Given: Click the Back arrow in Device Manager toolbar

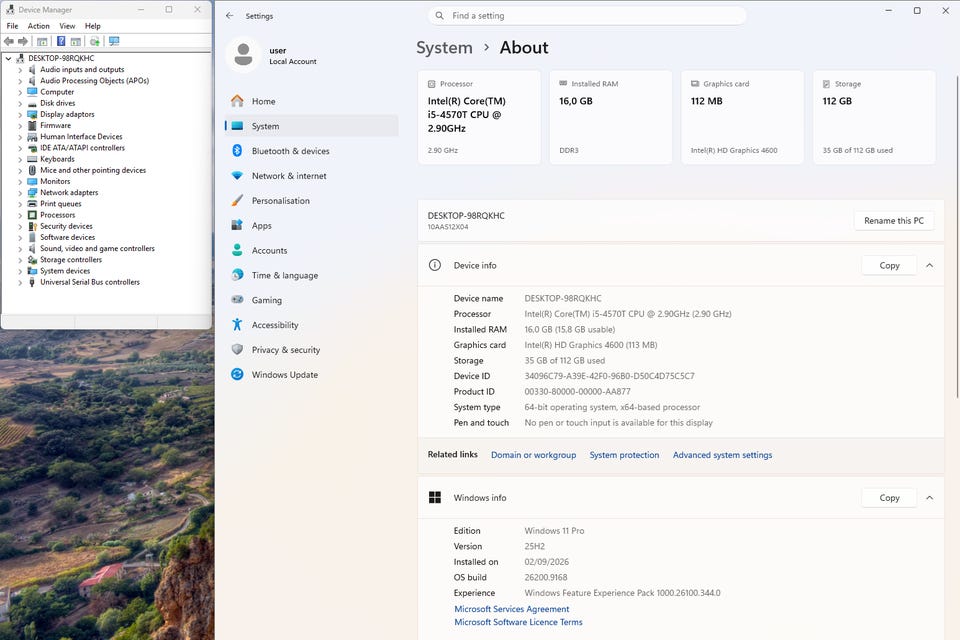Looking at the screenshot, I should pos(9,41).
